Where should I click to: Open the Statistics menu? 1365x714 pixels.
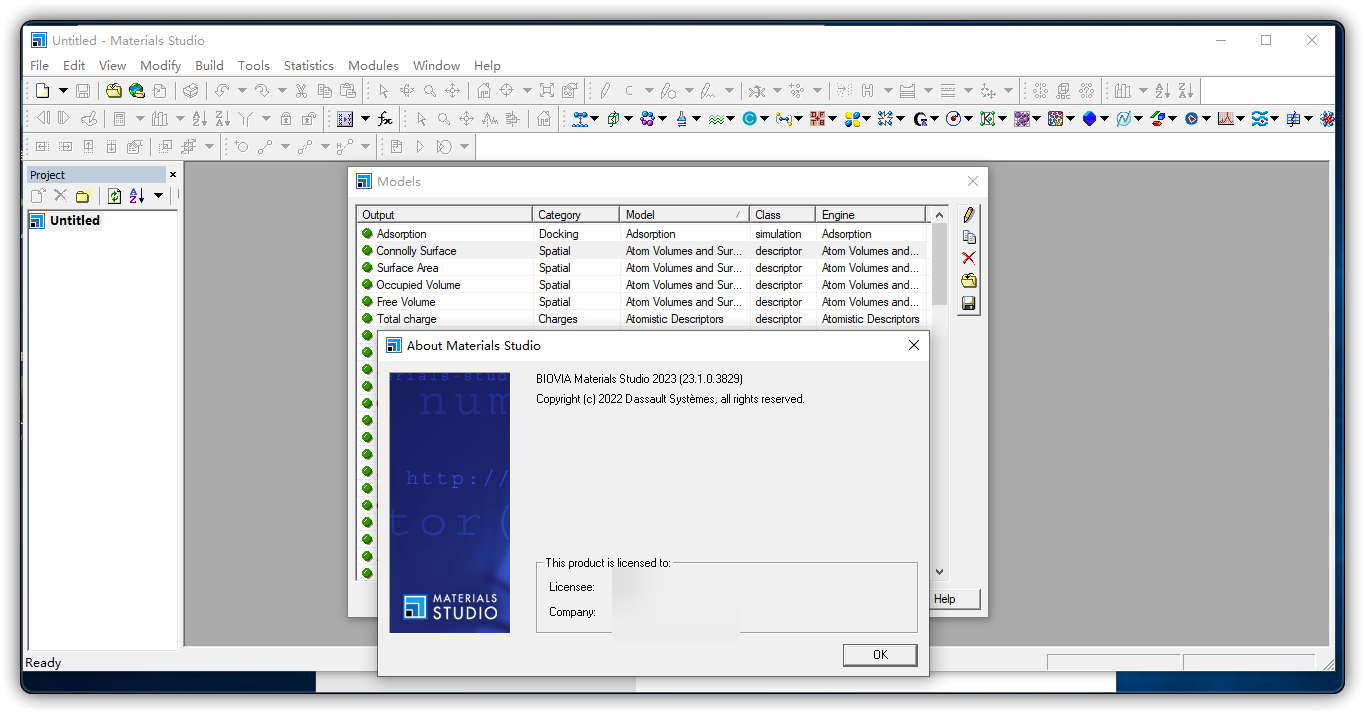pos(308,65)
